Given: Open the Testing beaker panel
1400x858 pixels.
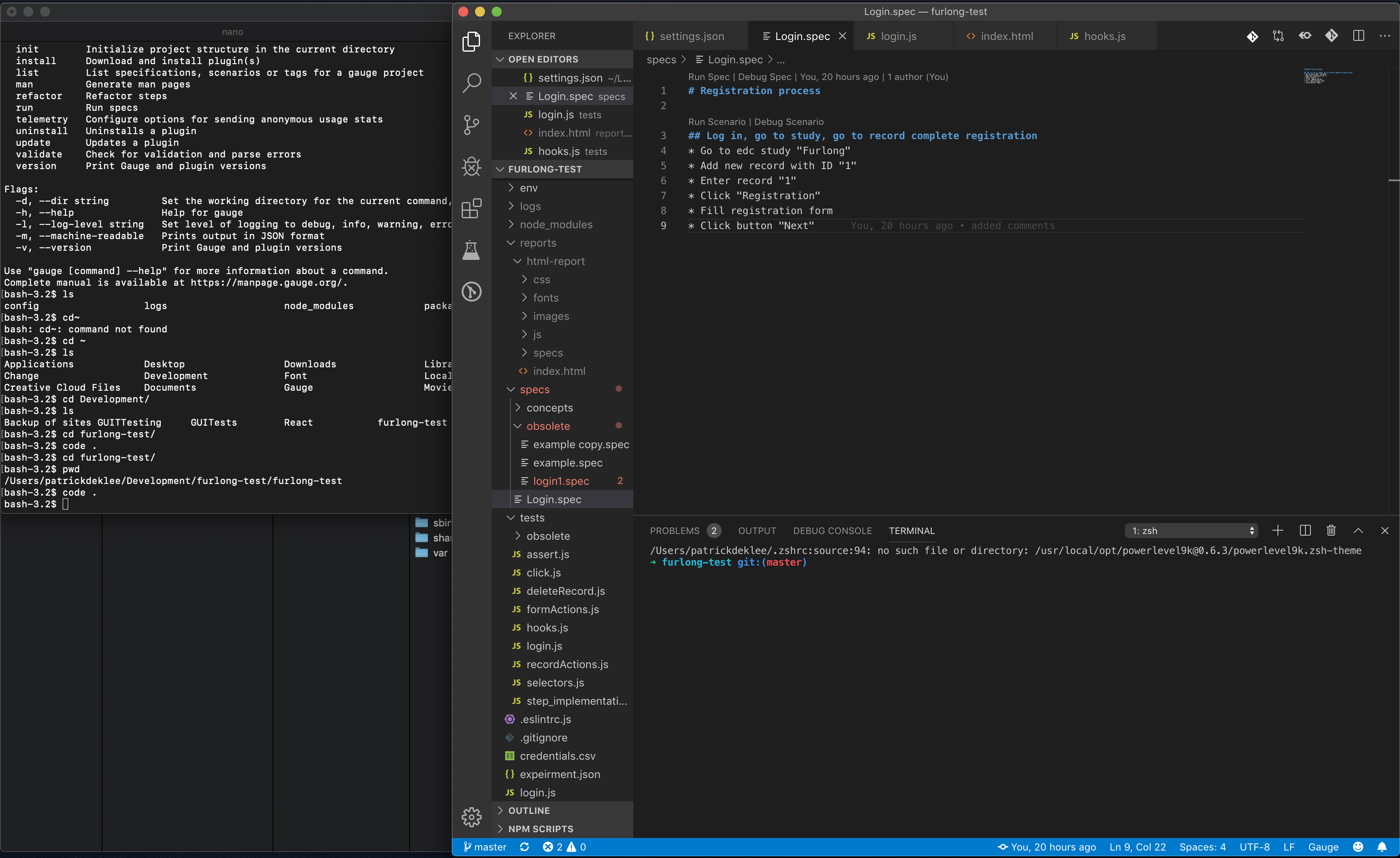Looking at the screenshot, I should (x=472, y=250).
